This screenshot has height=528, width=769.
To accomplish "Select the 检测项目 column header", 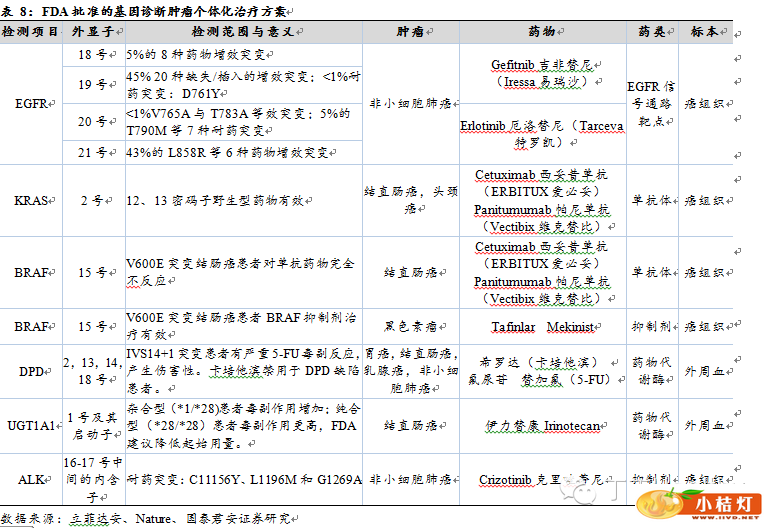I will click(29, 32).
